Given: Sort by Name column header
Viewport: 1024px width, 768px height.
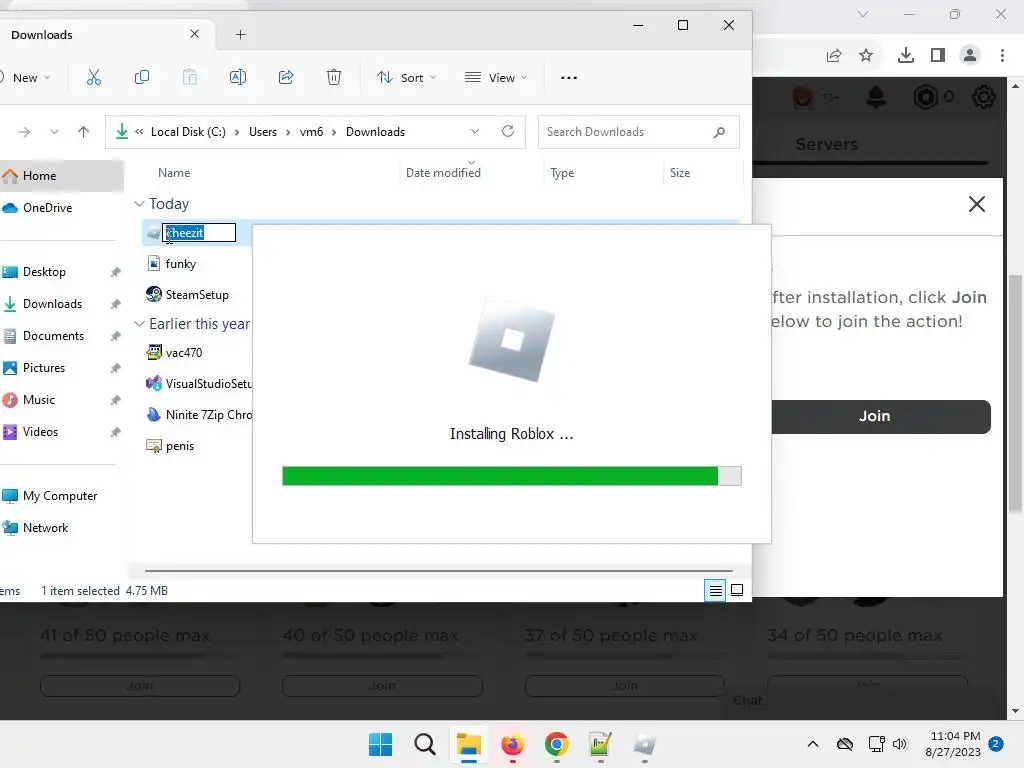Looking at the screenshot, I should click(174, 172).
